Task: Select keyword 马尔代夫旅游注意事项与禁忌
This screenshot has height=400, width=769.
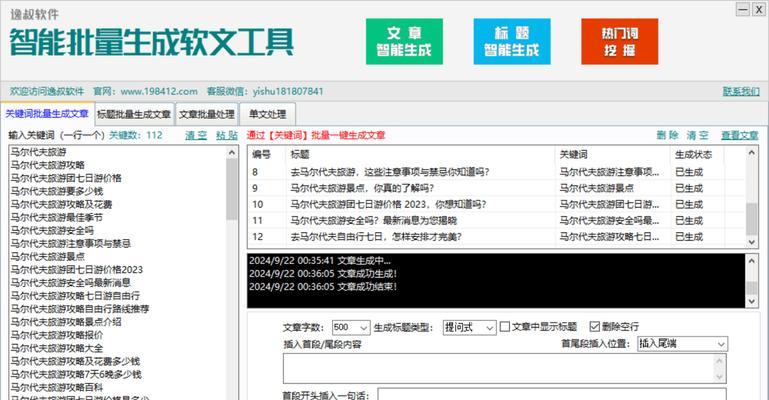Action: tap(71, 243)
